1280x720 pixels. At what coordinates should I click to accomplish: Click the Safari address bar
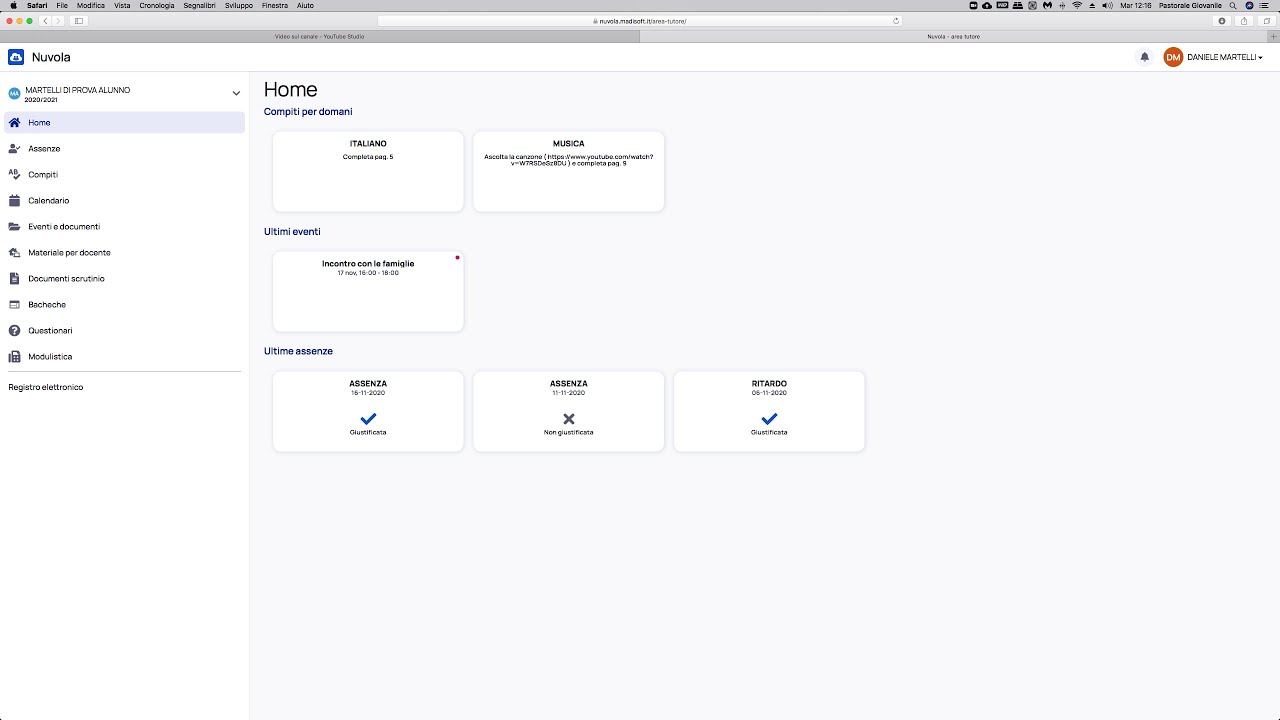tap(640, 20)
